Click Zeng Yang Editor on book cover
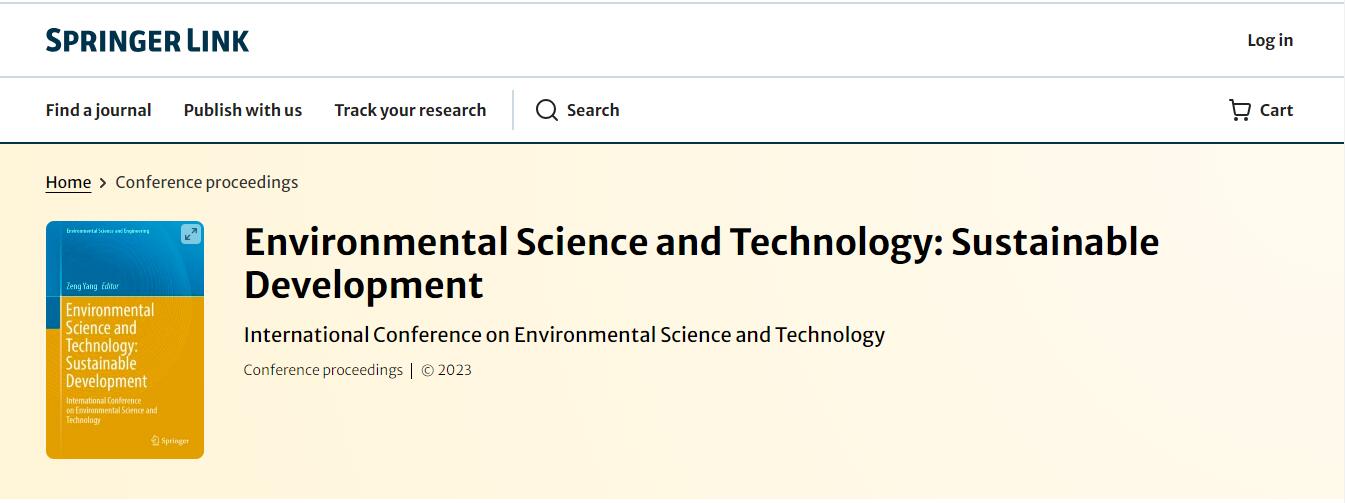The width and height of the screenshot is (1345, 503). click(x=92, y=286)
